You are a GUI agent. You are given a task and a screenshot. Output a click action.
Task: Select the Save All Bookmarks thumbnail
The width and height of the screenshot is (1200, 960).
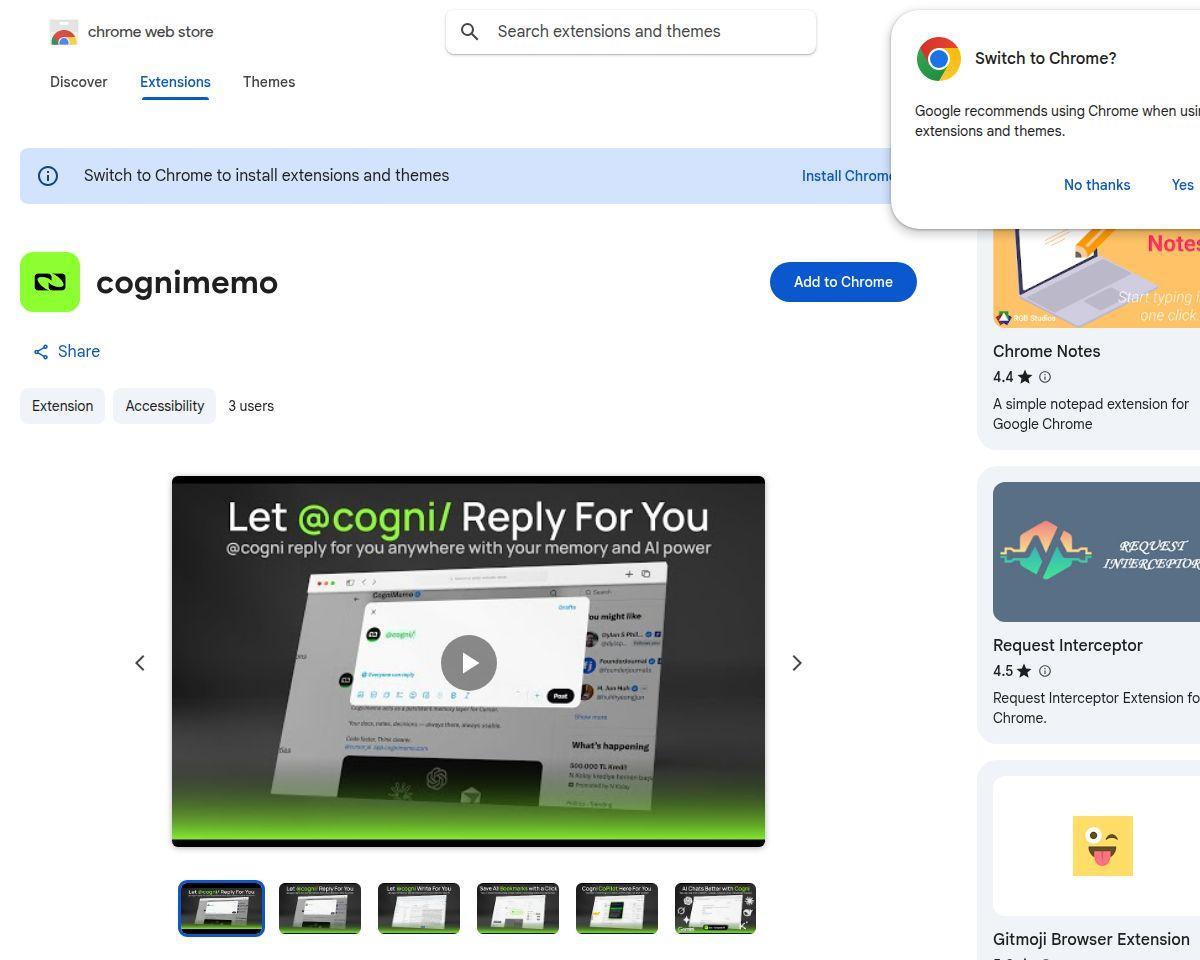pyautogui.click(x=518, y=908)
